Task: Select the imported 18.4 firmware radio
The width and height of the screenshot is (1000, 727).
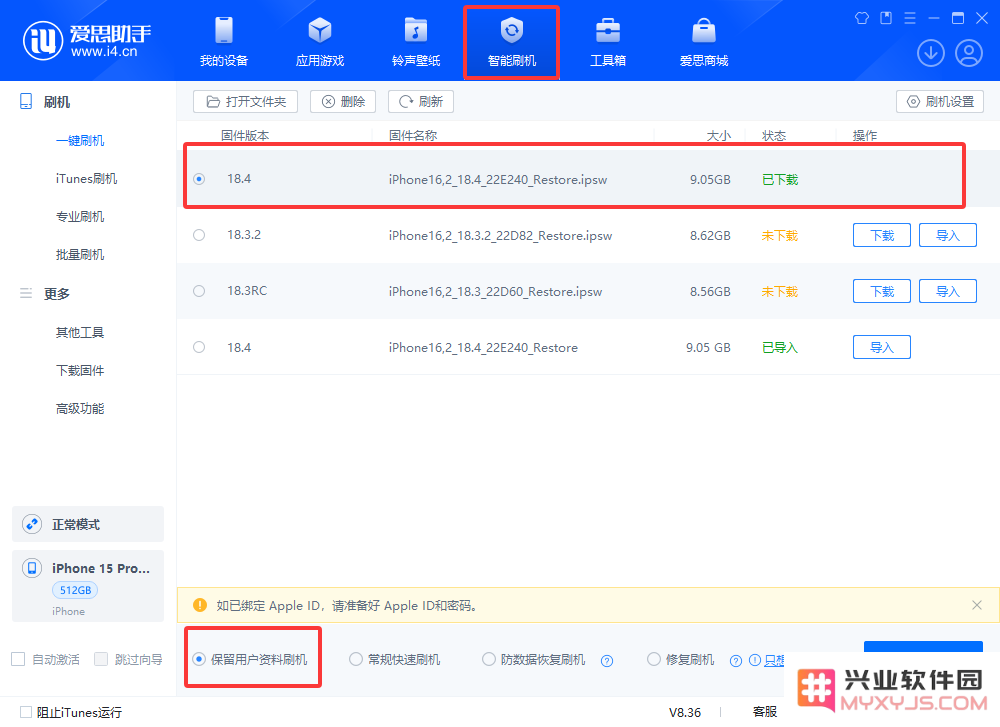Action: click(199, 347)
